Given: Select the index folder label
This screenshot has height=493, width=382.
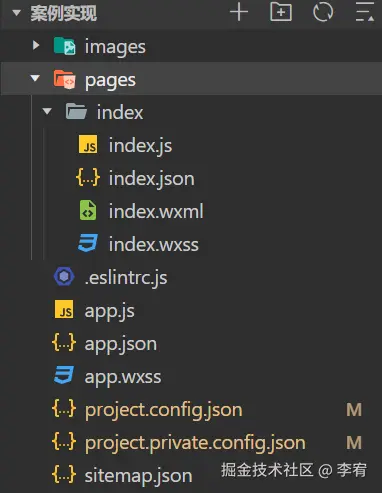Looking at the screenshot, I should 120,112.
